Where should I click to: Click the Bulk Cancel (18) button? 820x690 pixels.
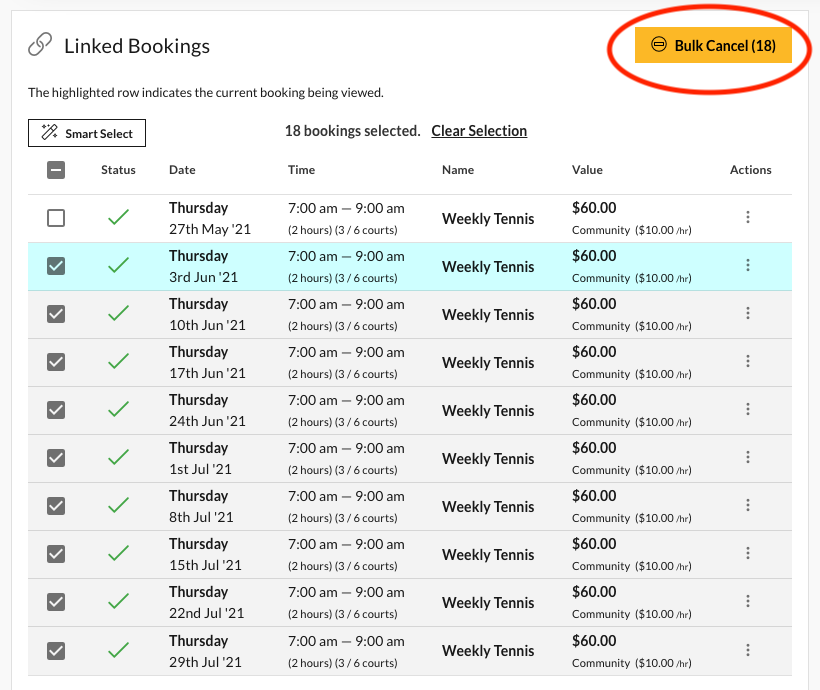point(712,44)
